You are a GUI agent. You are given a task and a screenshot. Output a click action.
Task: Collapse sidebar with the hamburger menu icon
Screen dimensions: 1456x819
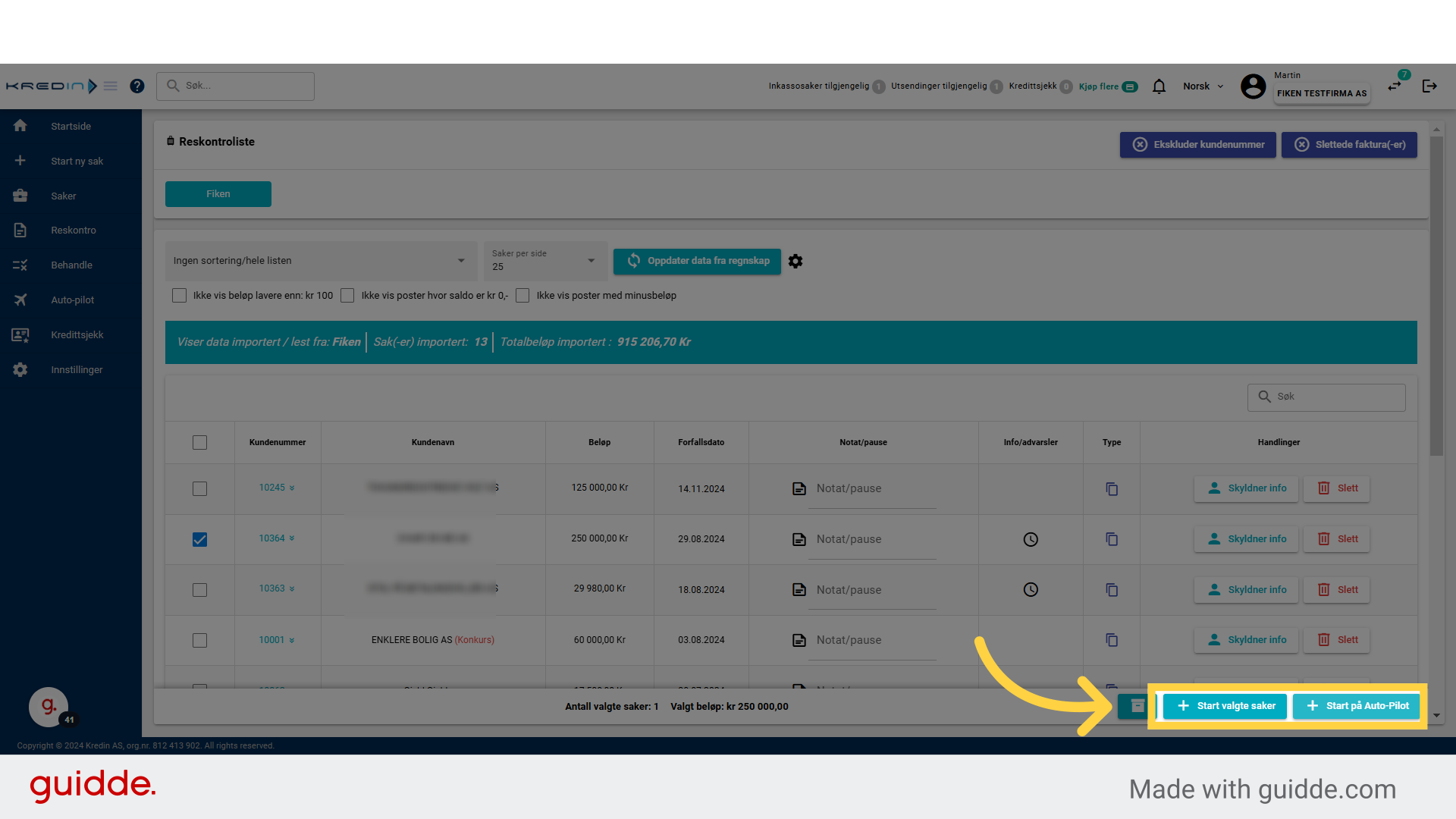(111, 86)
